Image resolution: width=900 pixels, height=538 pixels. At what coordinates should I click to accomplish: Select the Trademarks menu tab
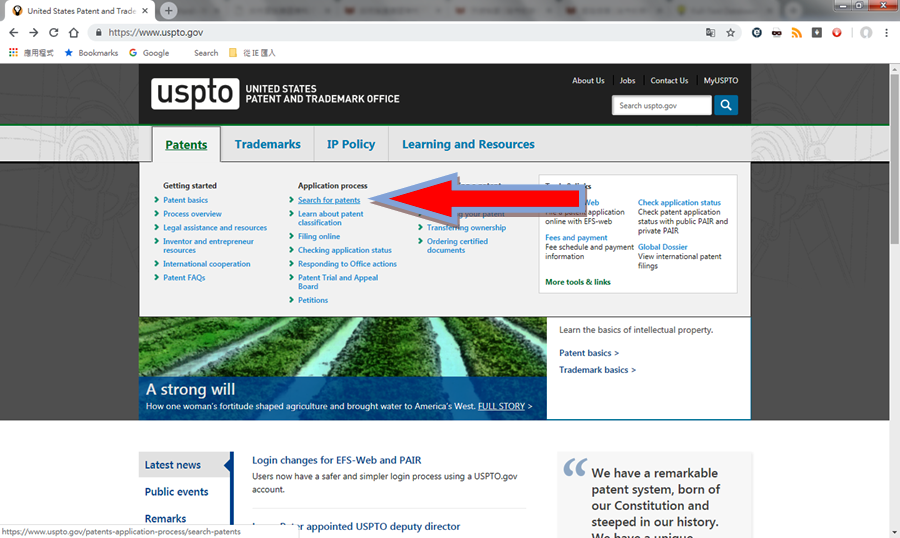click(x=267, y=144)
